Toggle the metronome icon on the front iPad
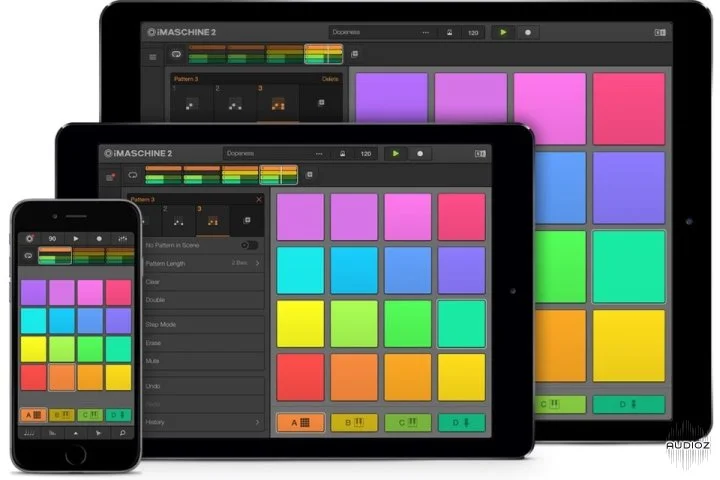This screenshot has height=480, width=720. click(343, 153)
